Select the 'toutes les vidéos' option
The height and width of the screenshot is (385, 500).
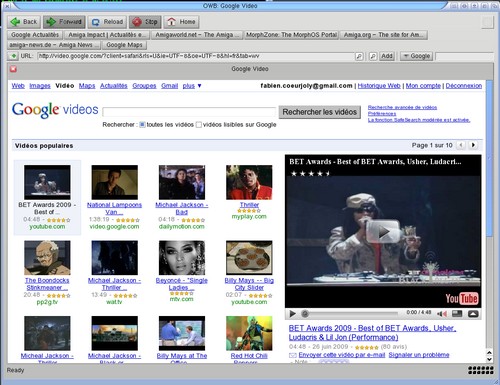(142, 125)
